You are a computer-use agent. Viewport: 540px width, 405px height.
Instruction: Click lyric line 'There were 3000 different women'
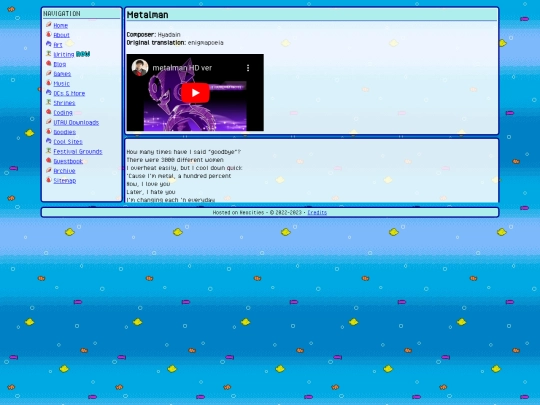(x=175, y=160)
